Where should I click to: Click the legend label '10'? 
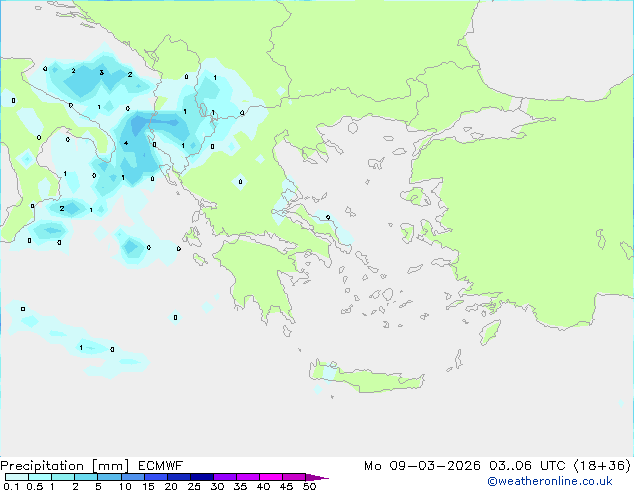click(125, 486)
